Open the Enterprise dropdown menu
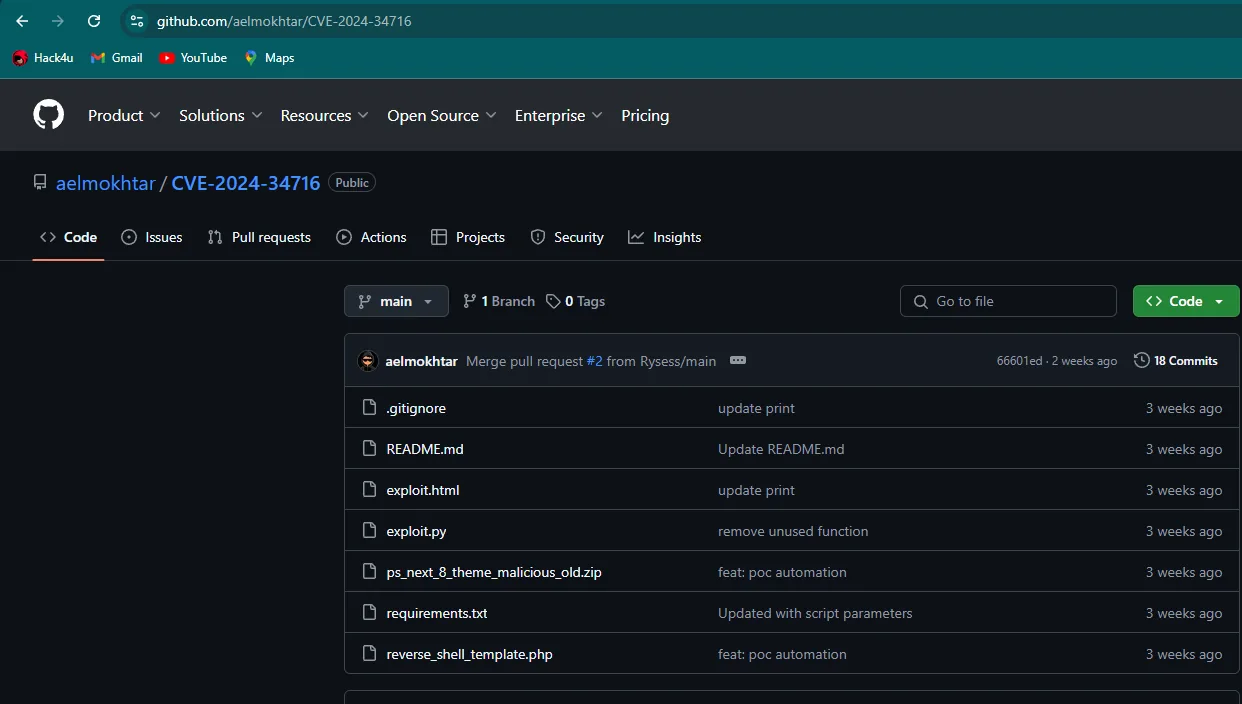1242x704 pixels. tap(559, 115)
